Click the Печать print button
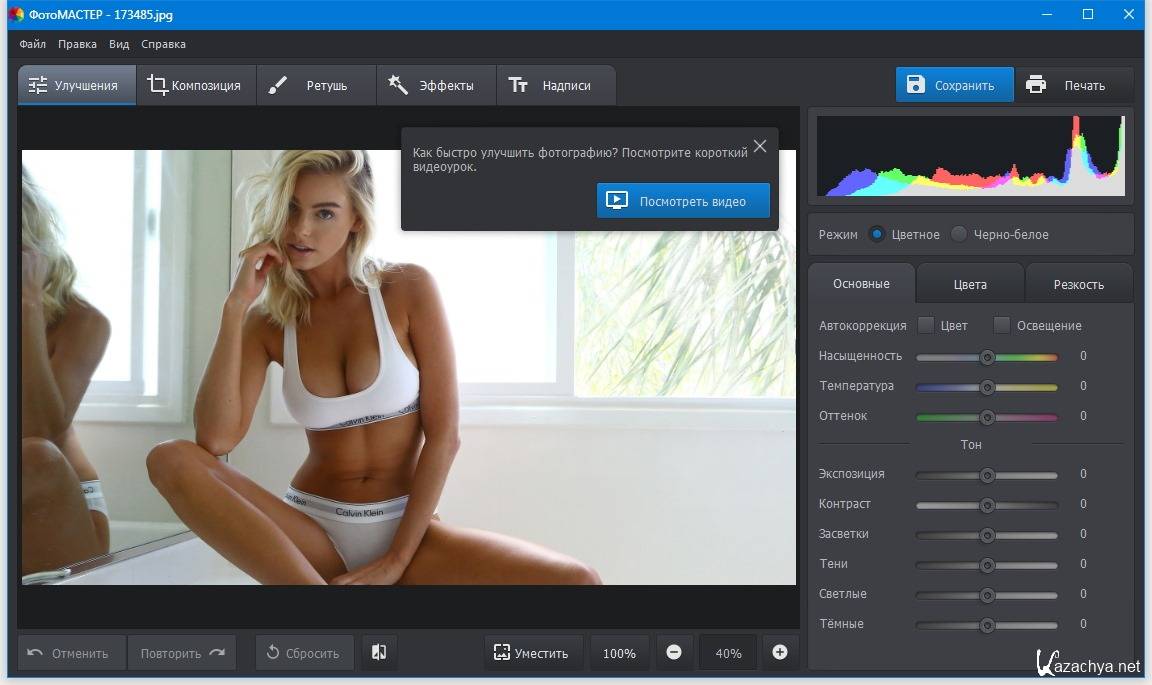Image resolution: width=1152 pixels, height=685 pixels. pos(1073,85)
